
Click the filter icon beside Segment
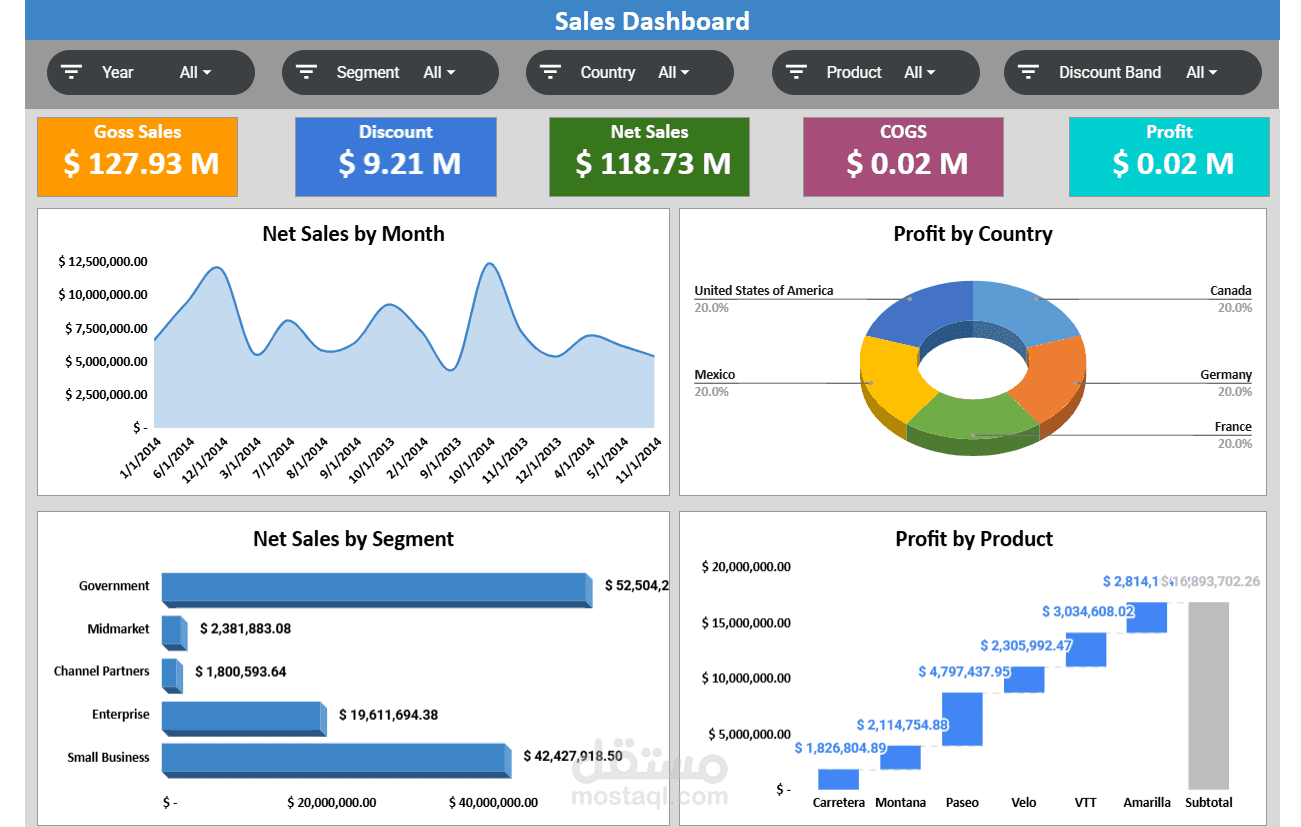(x=306, y=72)
